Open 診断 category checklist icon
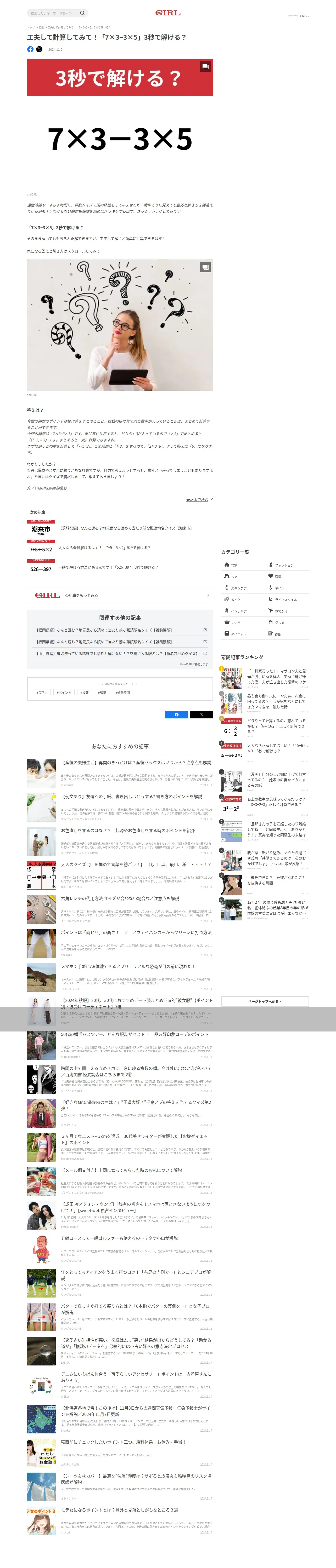The width and height of the screenshot is (336, 1568). tap(271, 634)
